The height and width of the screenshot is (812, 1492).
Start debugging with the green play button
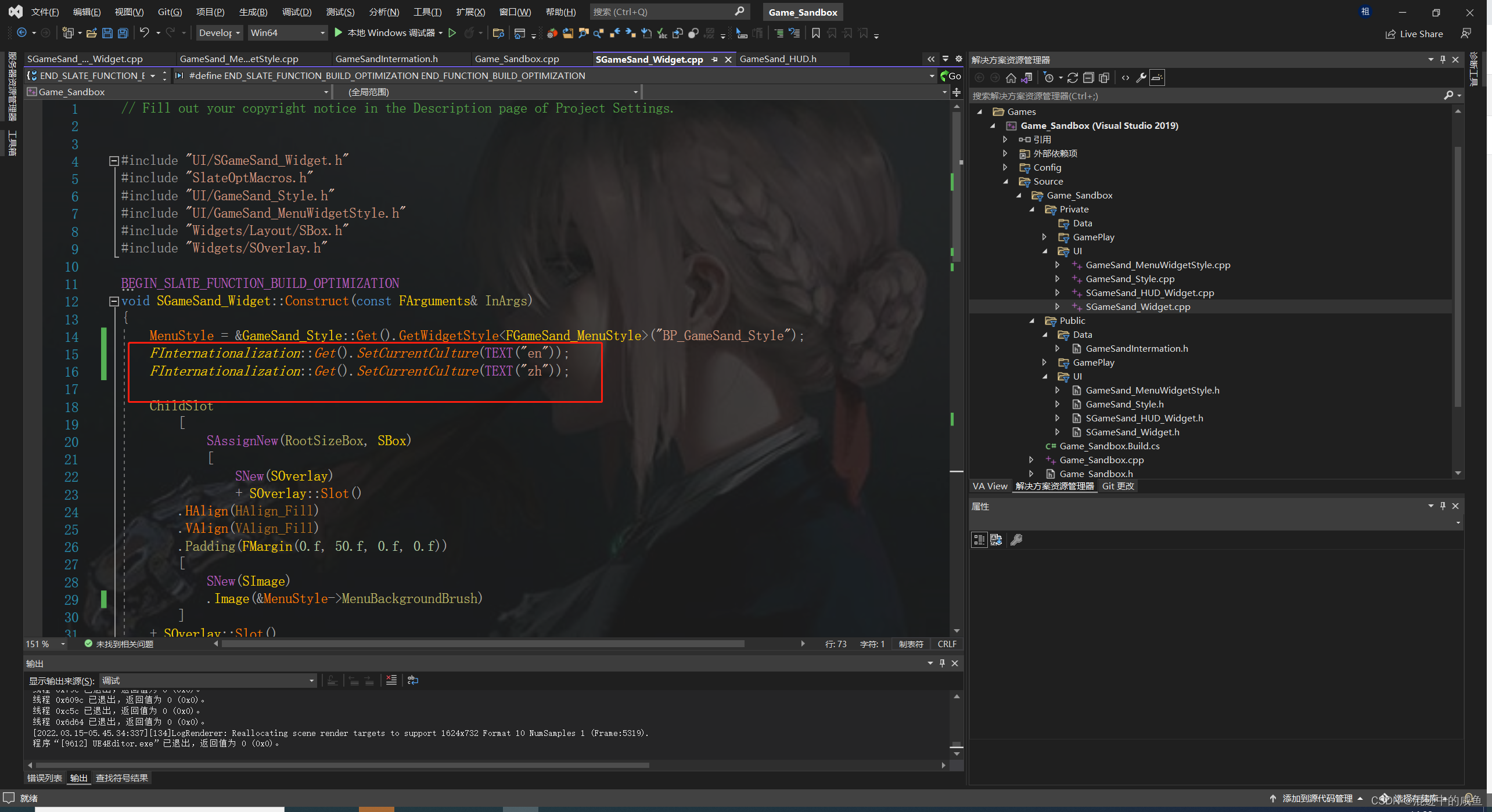339,33
